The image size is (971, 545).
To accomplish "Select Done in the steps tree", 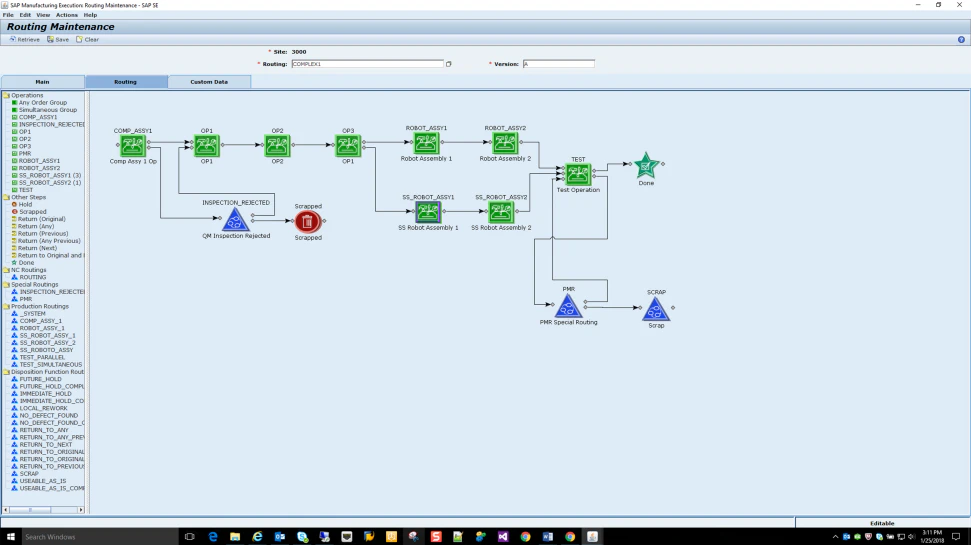I will point(26,263).
